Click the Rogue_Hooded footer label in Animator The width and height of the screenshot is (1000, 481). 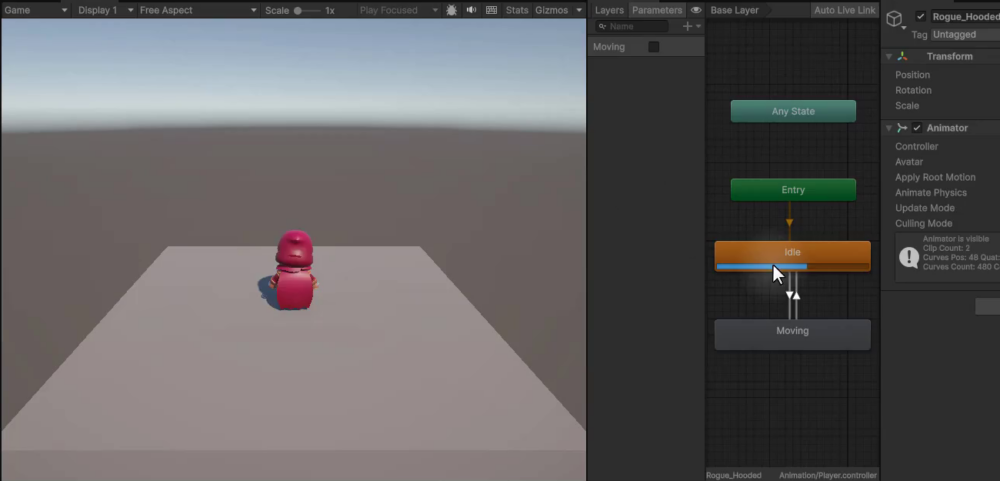pos(734,475)
